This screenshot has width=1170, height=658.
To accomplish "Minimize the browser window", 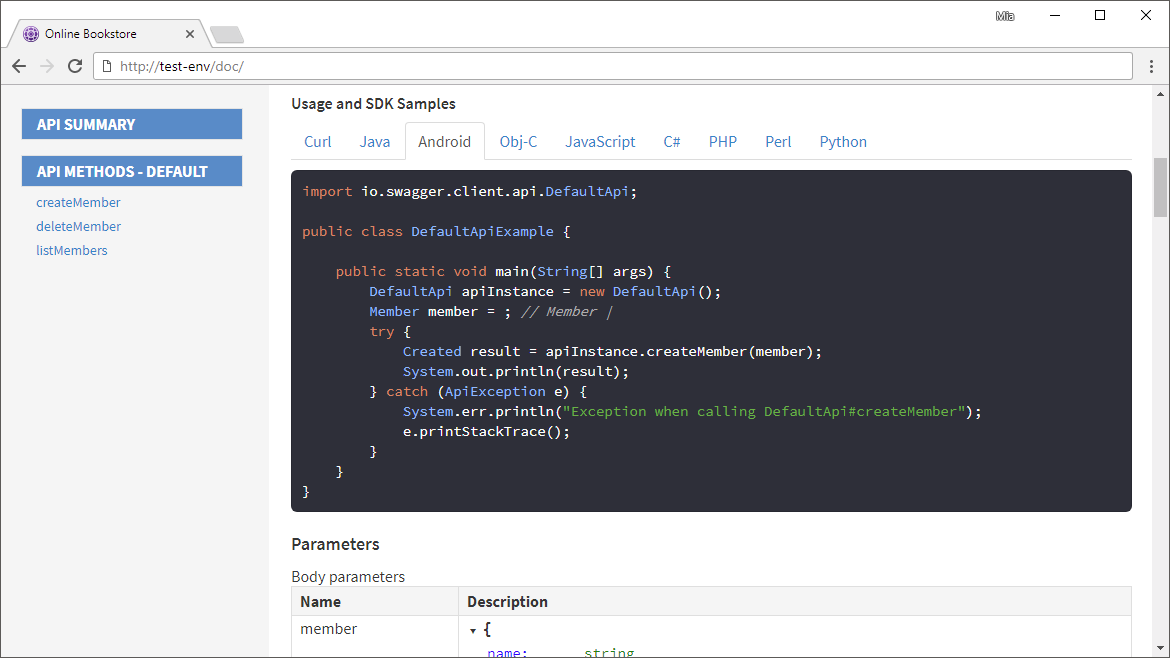I will (1055, 16).
